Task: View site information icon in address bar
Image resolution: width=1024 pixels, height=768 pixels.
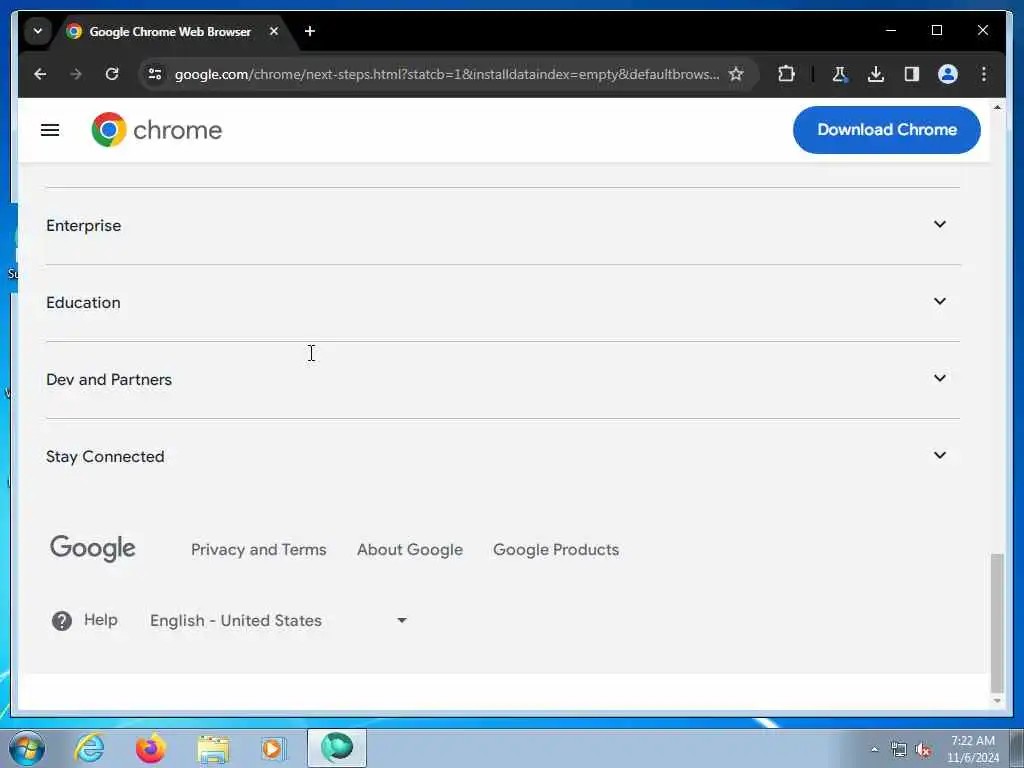Action: click(x=155, y=74)
